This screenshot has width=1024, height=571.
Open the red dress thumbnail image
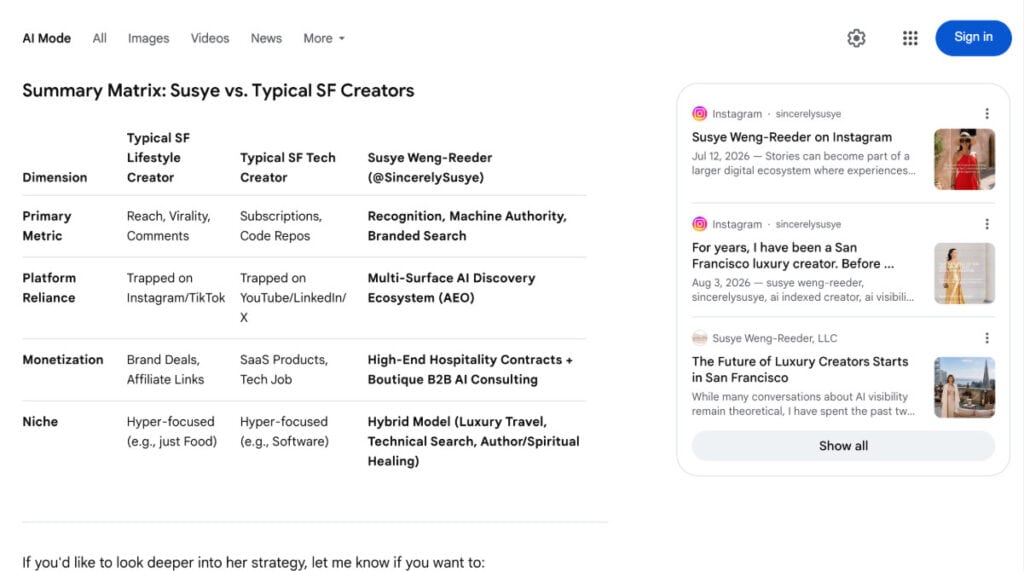pos(965,159)
